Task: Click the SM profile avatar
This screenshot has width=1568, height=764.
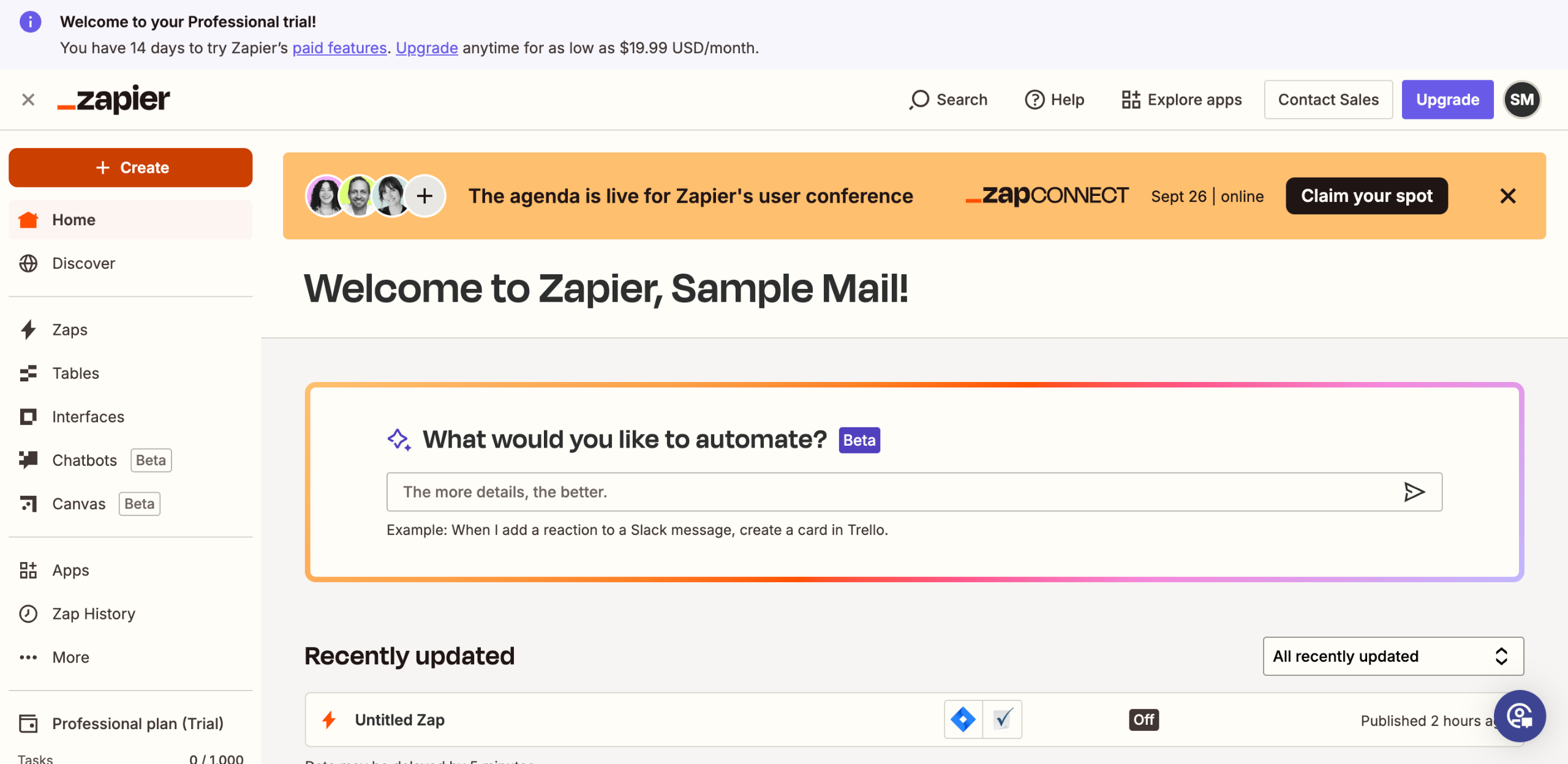Action: coord(1521,100)
